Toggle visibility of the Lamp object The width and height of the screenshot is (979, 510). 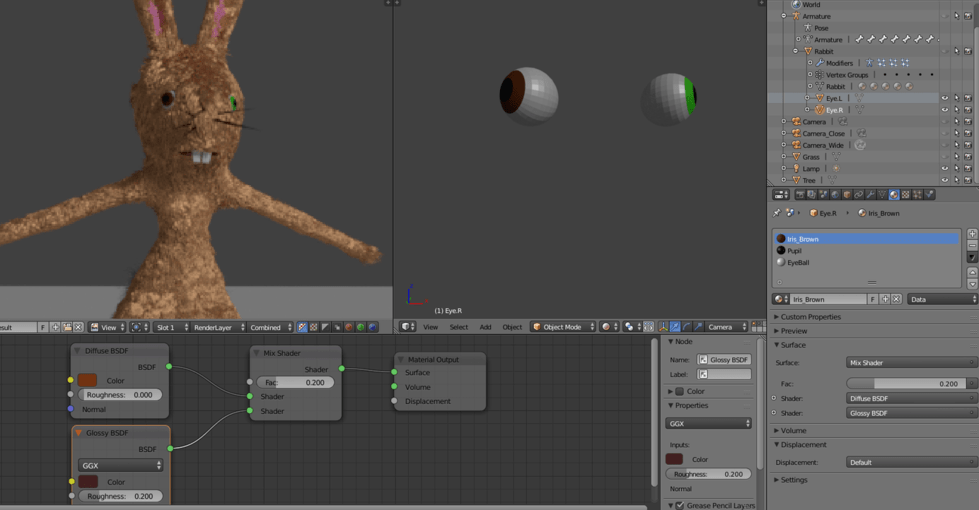[945, 168]
